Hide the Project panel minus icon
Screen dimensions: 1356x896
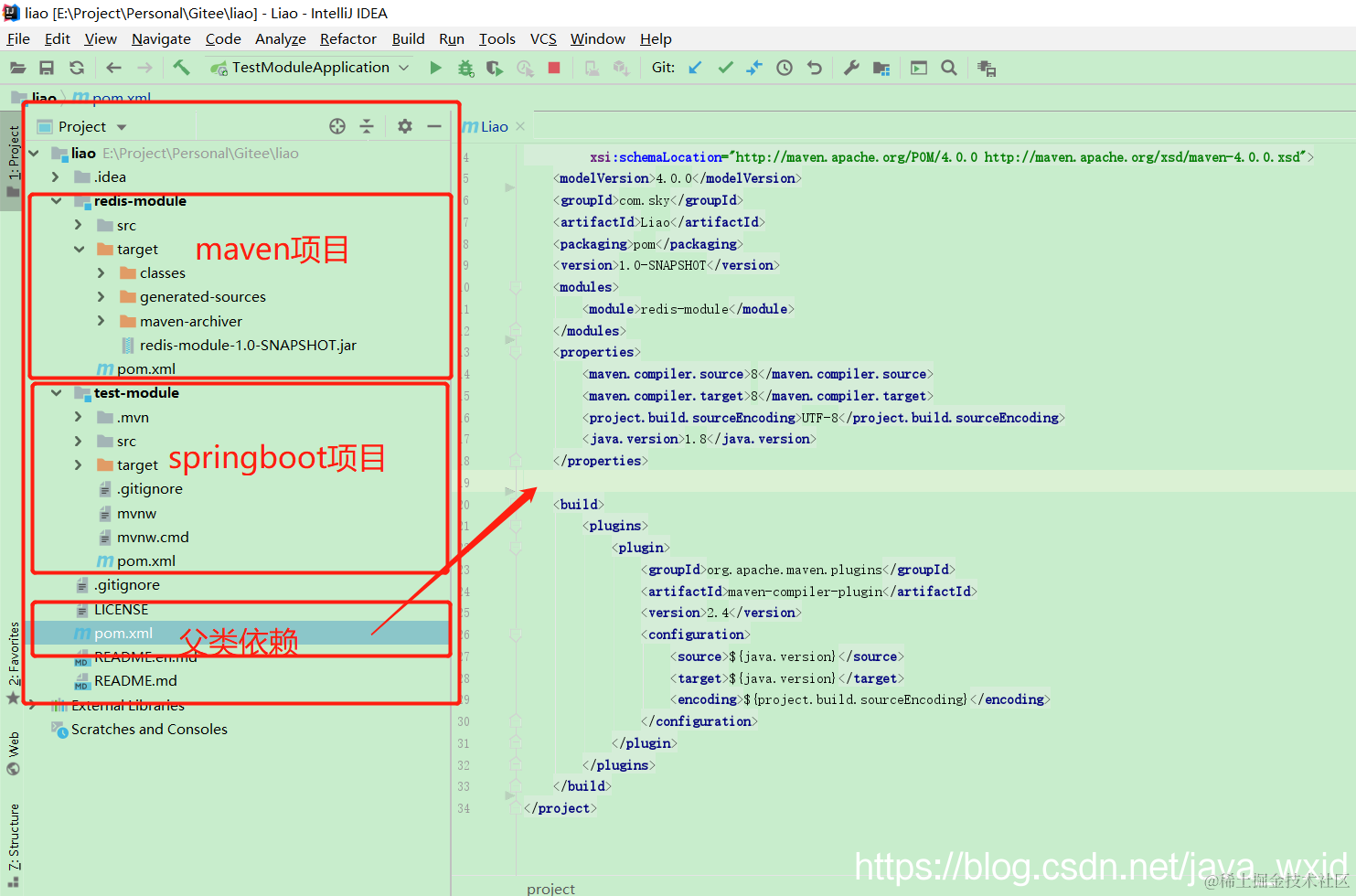[x=434, y=126]
